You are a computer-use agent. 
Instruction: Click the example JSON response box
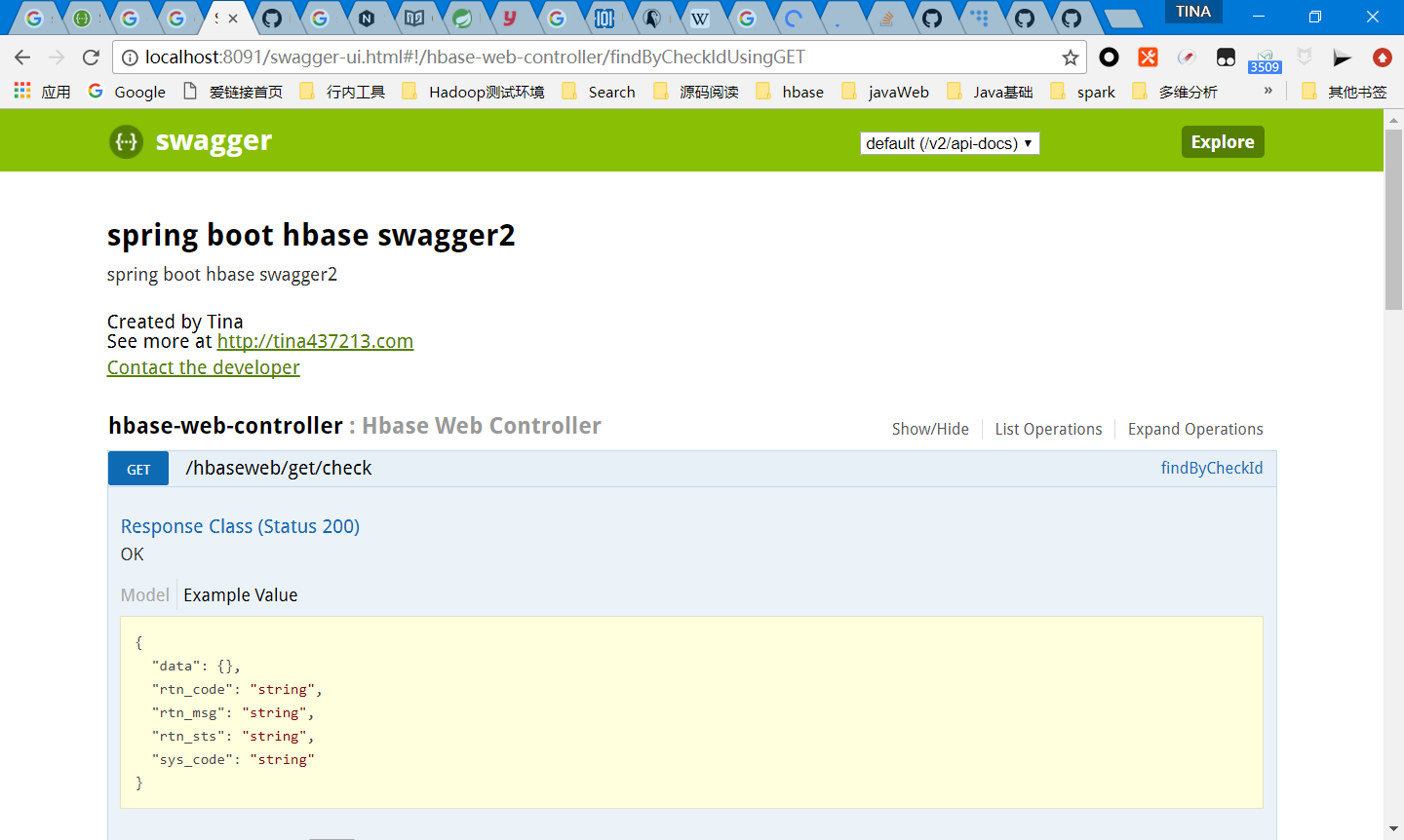click(691, 712)
